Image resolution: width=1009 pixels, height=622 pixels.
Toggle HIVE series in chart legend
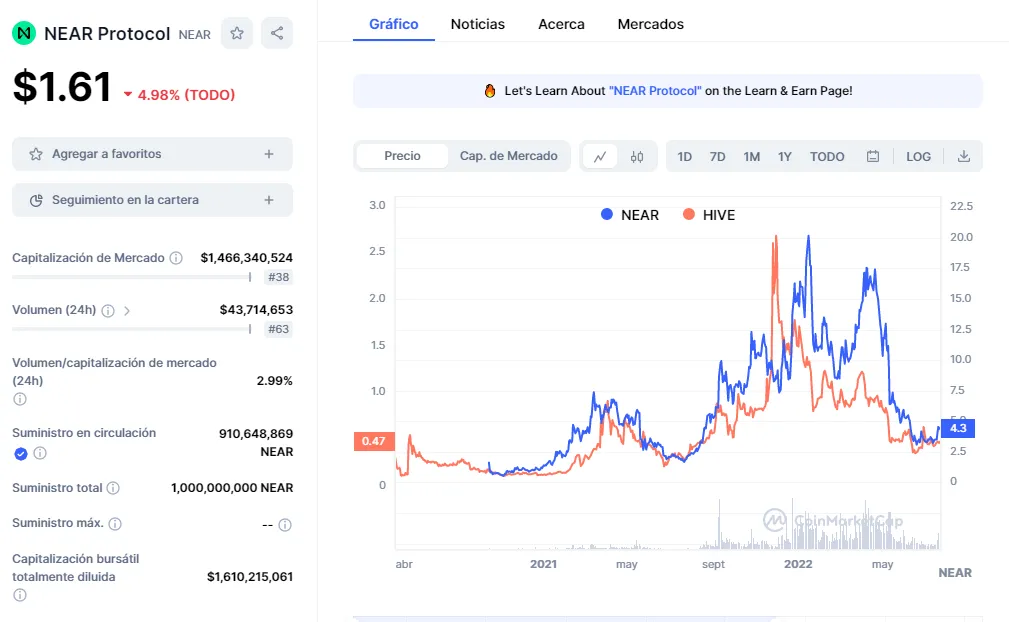tap(708, 215)
